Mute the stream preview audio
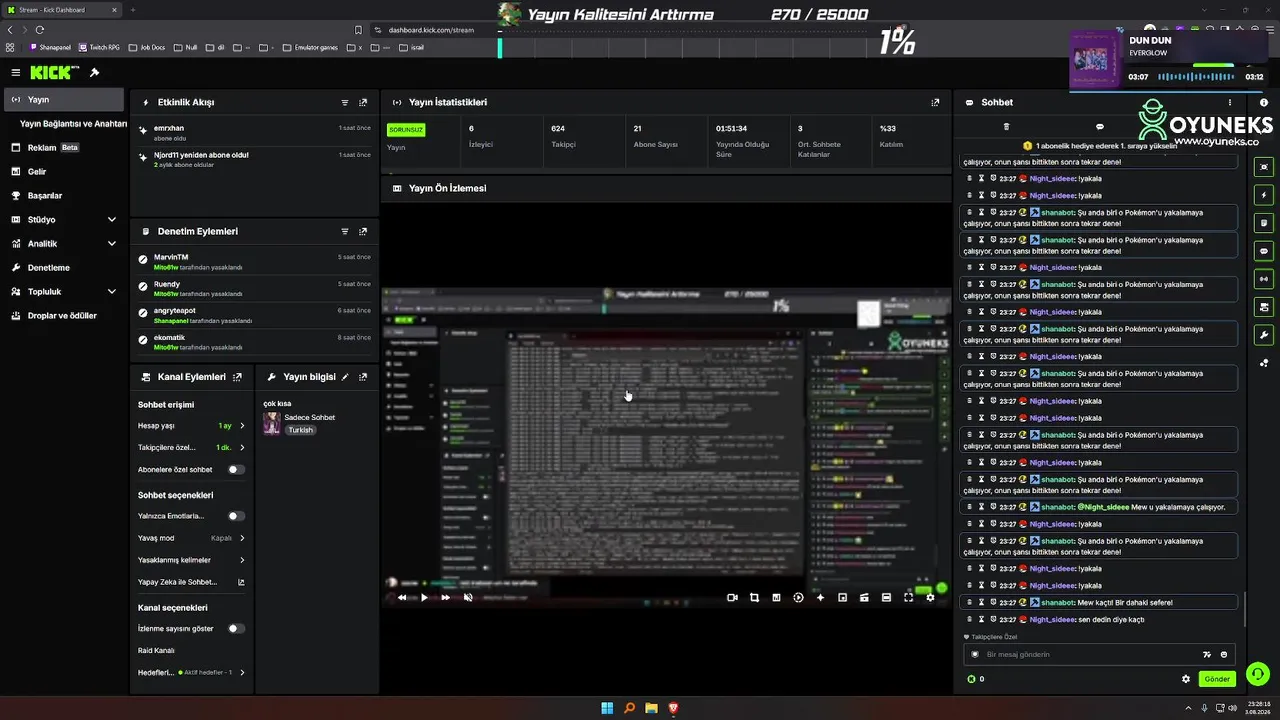The width and height of the screenshot is (1280, 720). coord(468,597)
